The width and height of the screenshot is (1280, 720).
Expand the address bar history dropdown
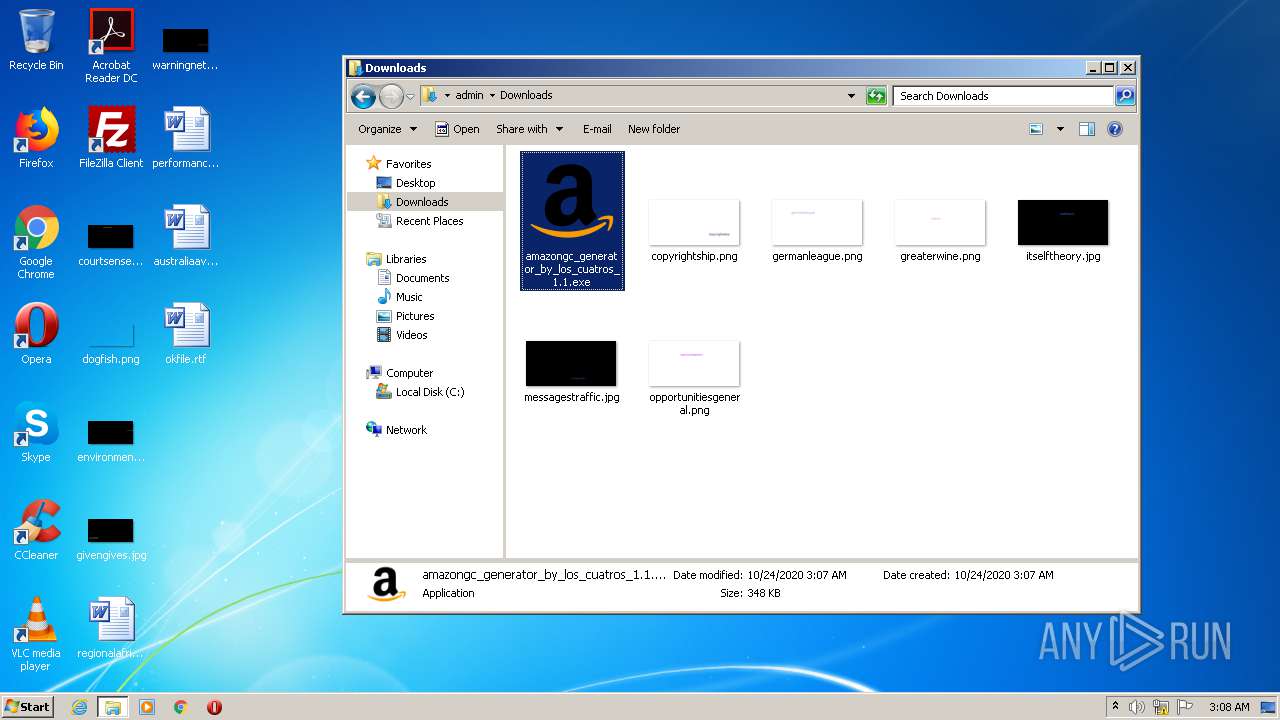tap(851, 96)
